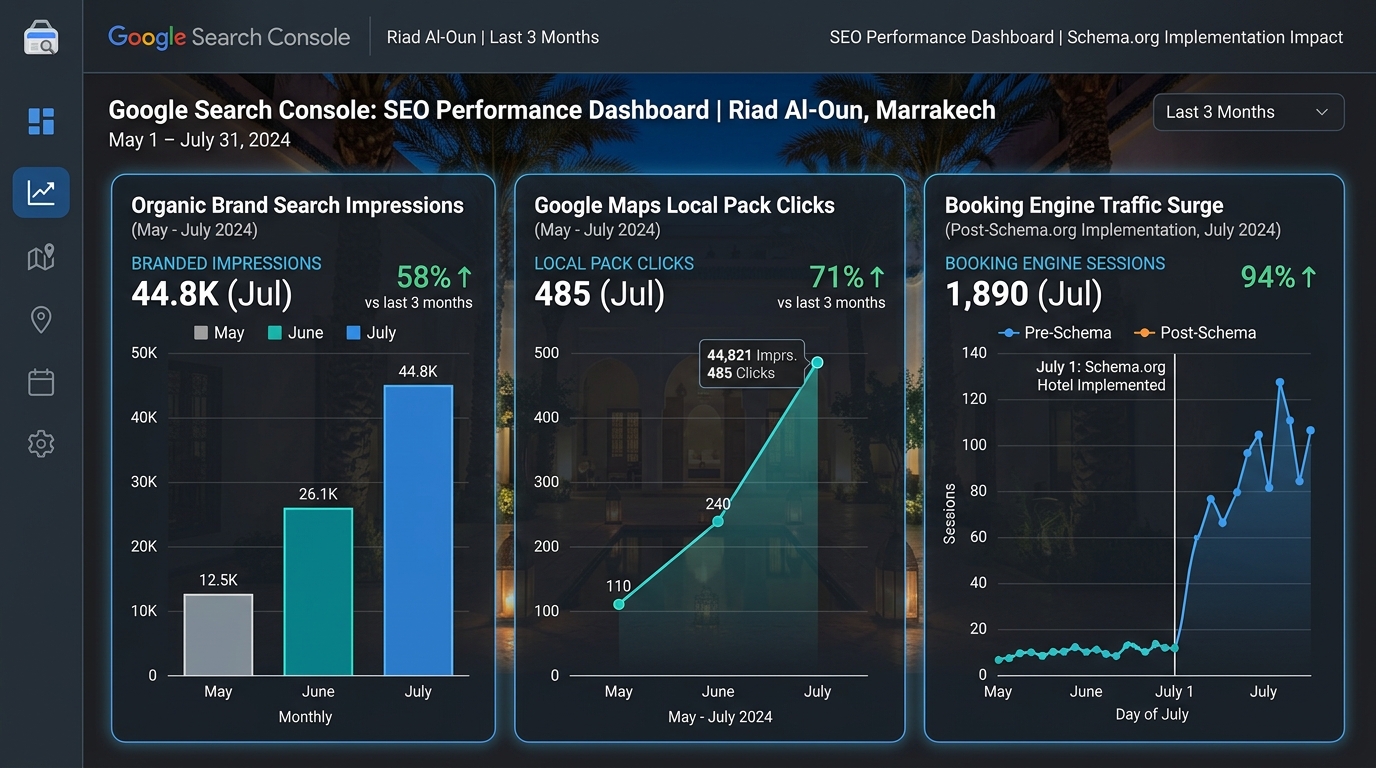Open the folded map icon in the sidebar

[x=41, y=258]
